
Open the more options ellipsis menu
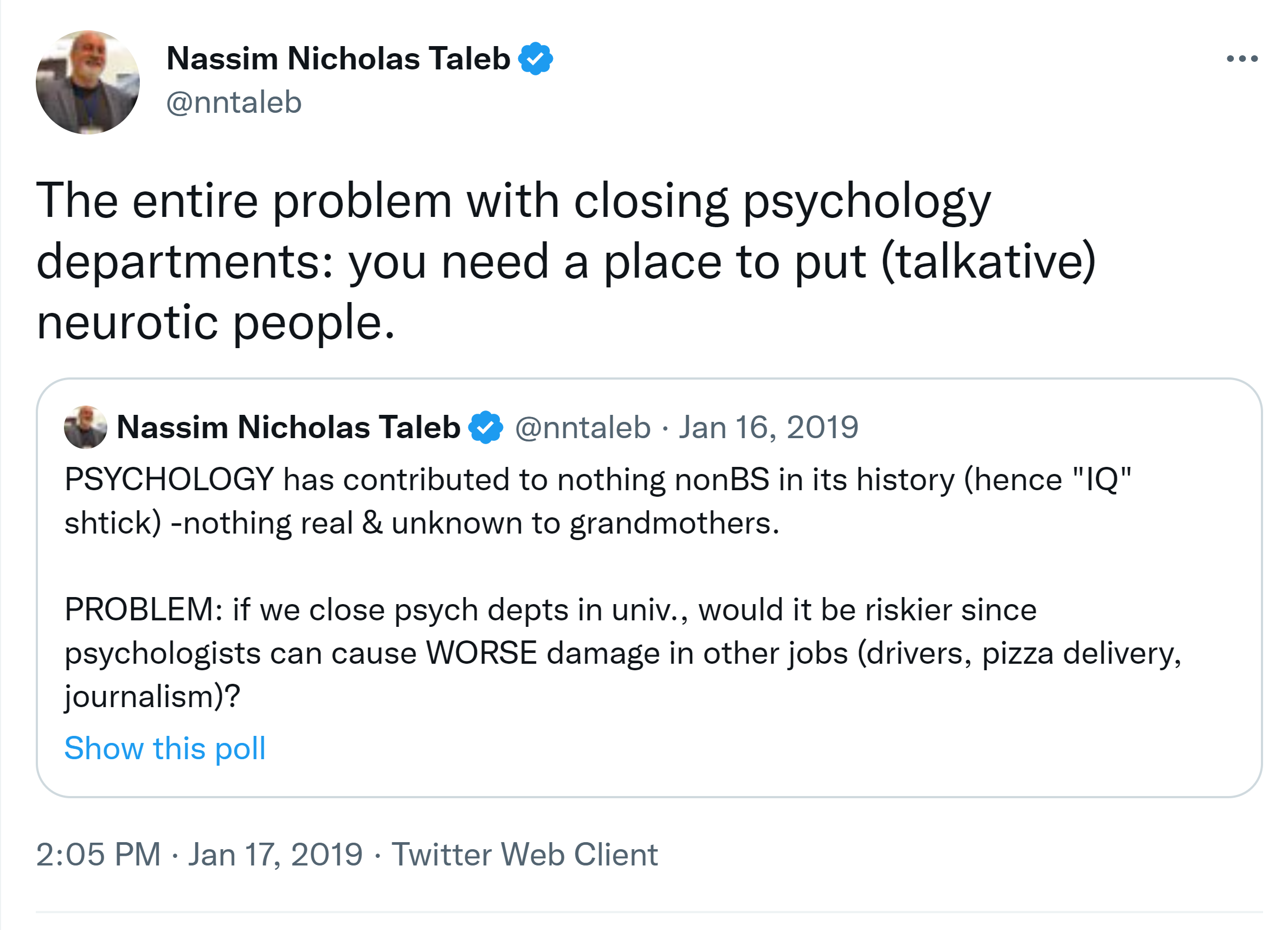pos(1241,59)
